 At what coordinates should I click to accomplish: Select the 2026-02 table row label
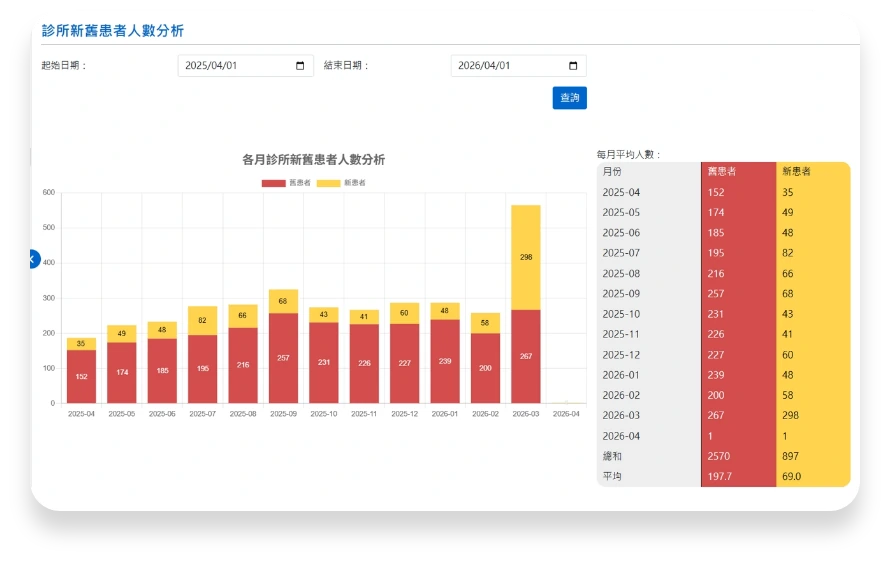coord(621,395)
